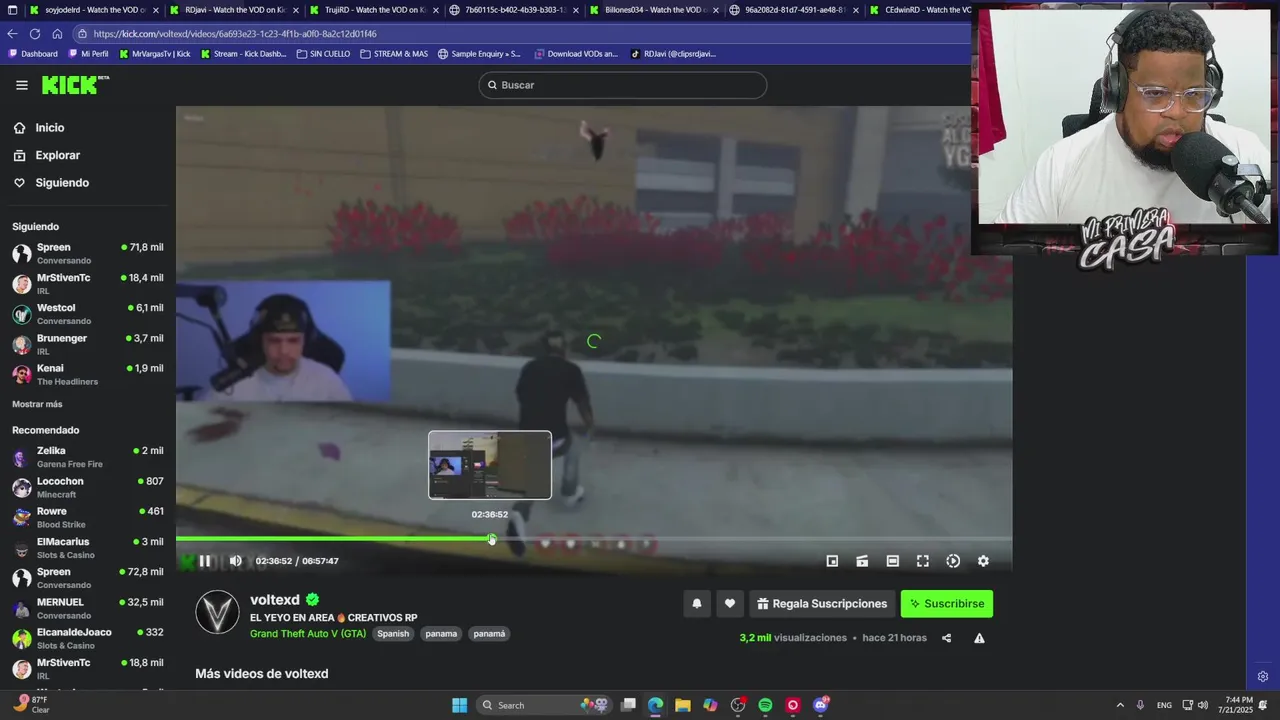Image resolution: width=1280 pixels, height=720 pixels.
Task: Switch to RDjavi browser tab
Action: tap(234, 10)
